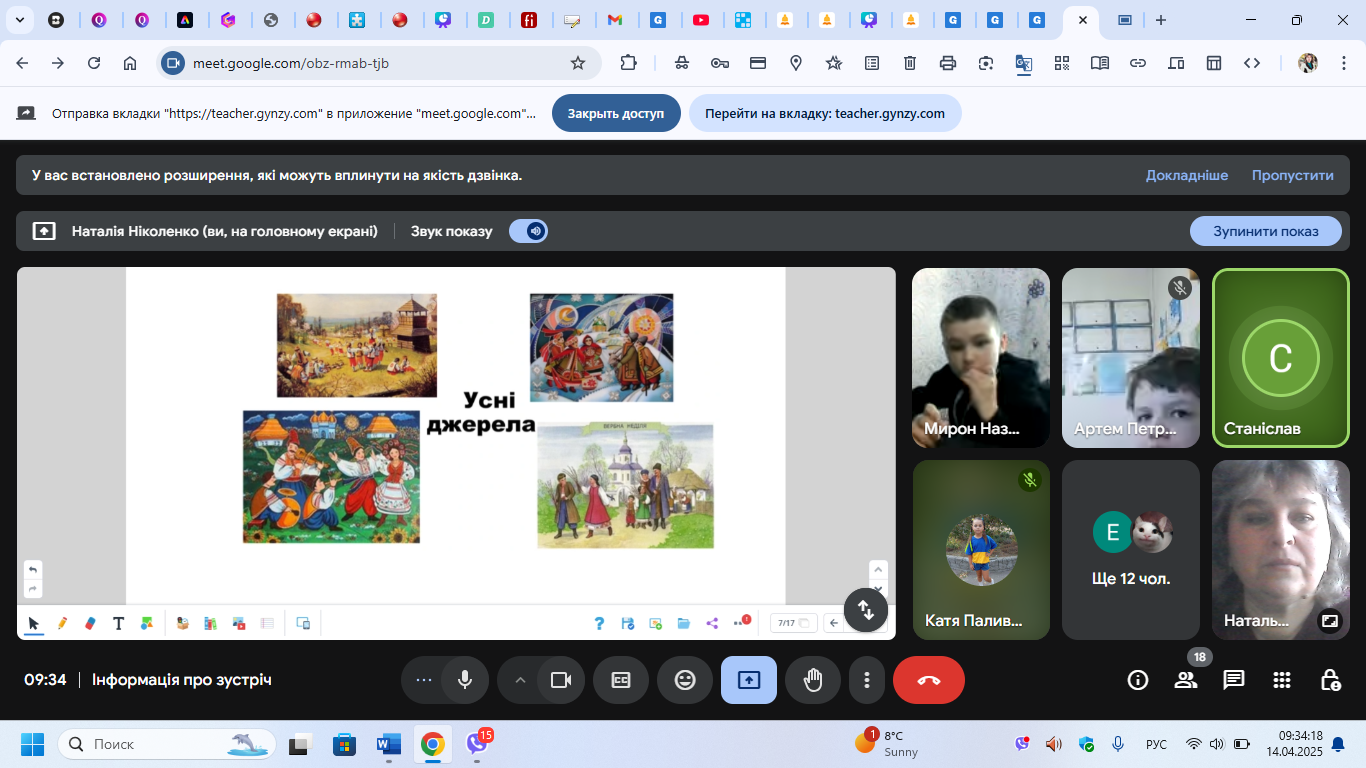Click the Докладніше link

click(x=1187, y=175)
